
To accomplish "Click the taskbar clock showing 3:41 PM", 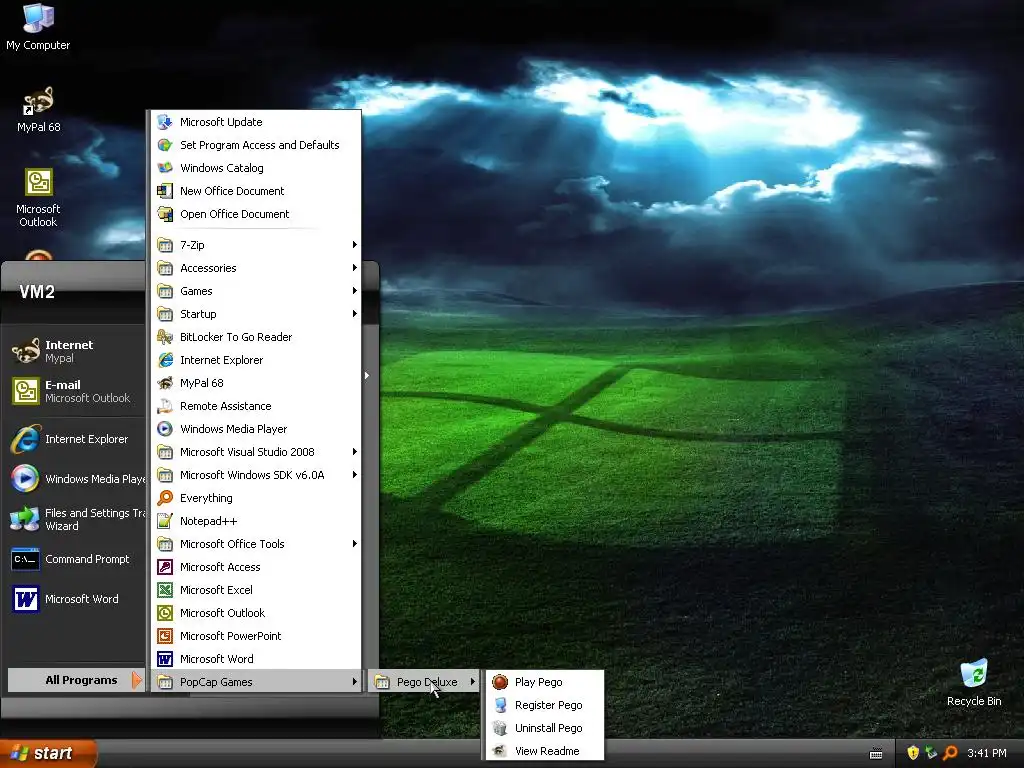I will 987,753.
